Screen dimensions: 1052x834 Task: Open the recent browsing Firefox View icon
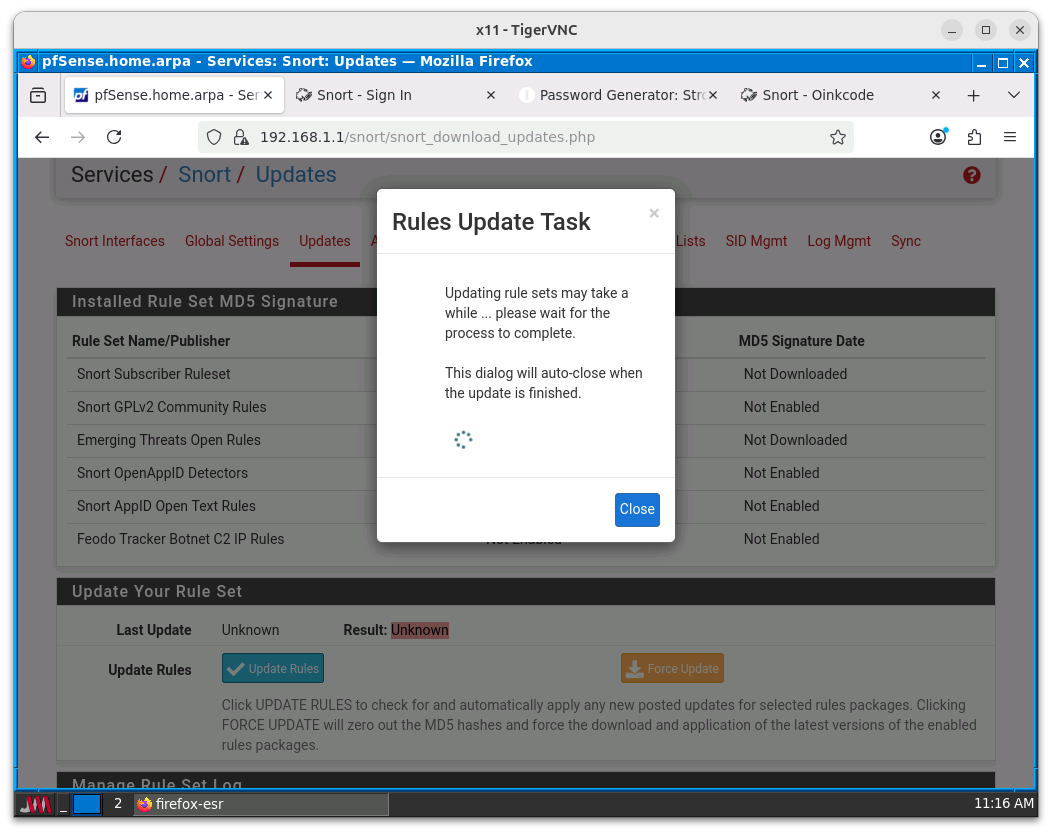tap(39, 95)
